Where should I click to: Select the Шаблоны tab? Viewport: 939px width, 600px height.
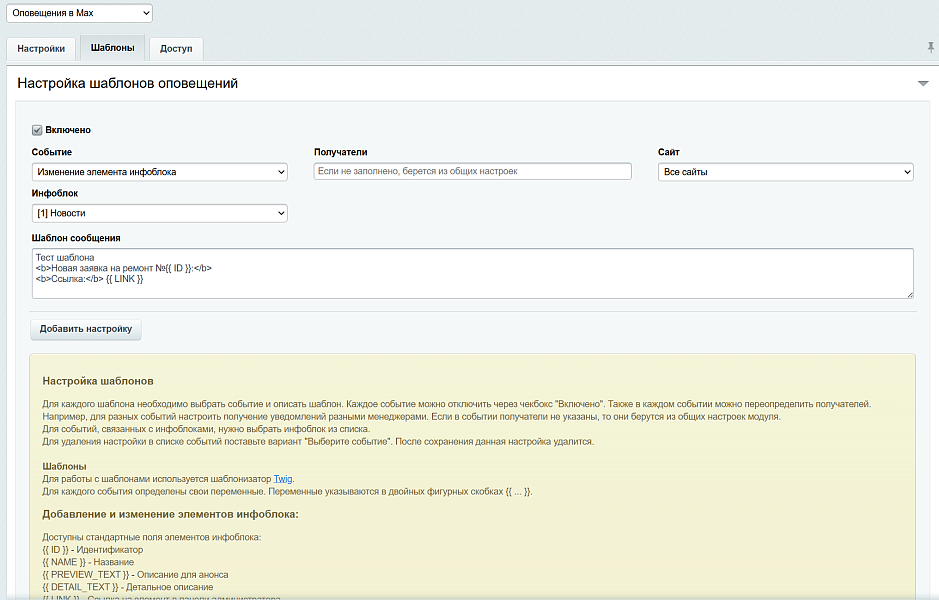(x=112, y=48)
